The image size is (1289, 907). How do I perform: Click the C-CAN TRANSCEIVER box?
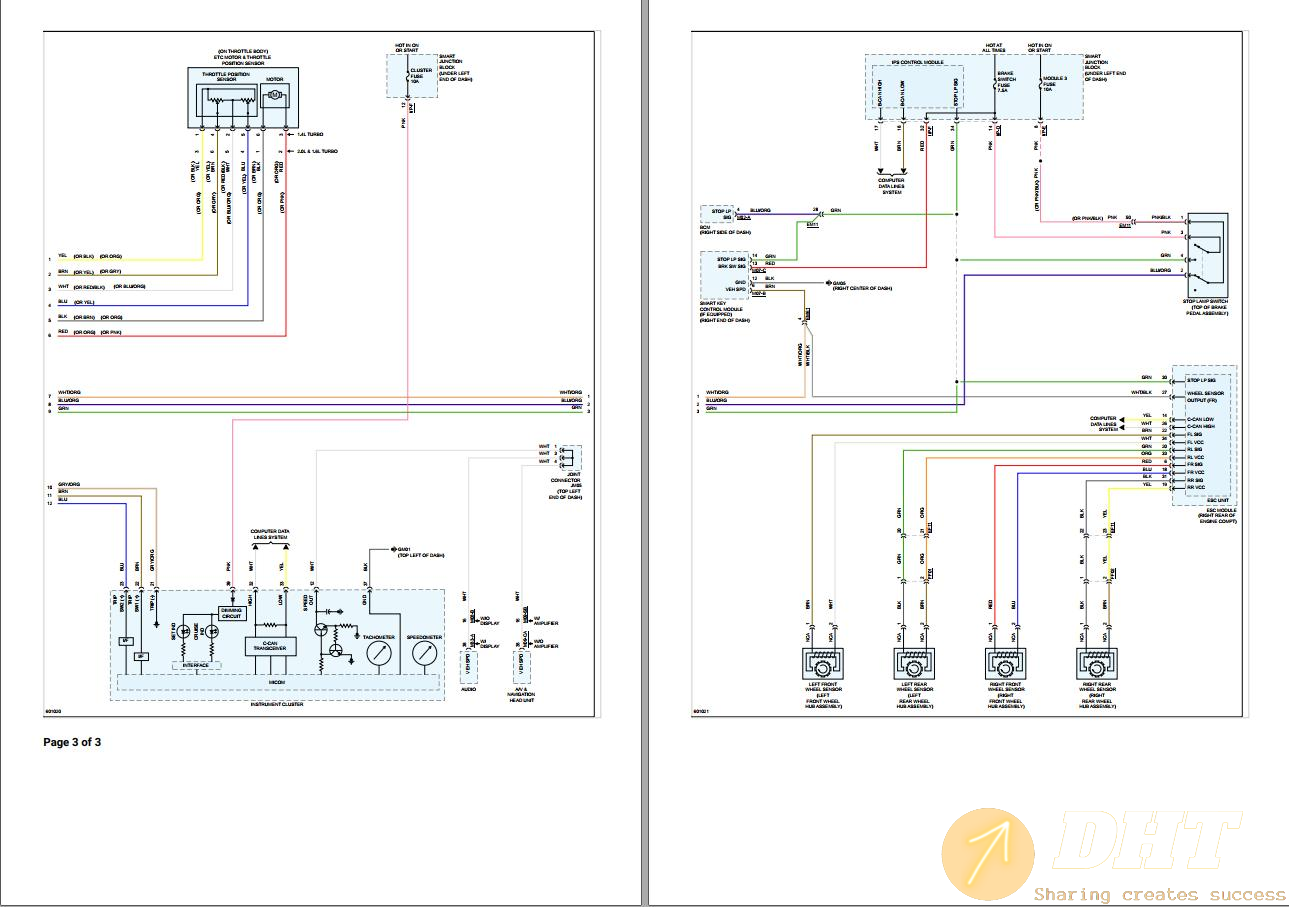(x=270, y=646)
